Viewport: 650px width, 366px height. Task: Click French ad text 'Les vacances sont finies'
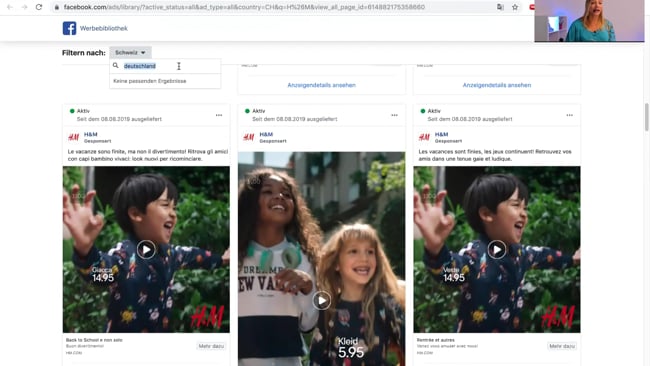click(495, 155)
